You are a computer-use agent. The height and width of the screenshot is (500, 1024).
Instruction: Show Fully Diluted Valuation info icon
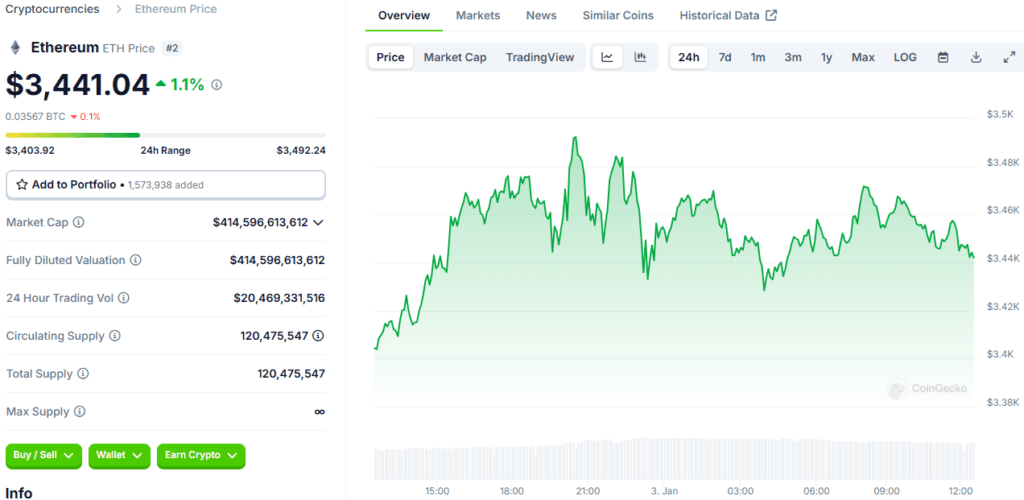pos(135,260)
